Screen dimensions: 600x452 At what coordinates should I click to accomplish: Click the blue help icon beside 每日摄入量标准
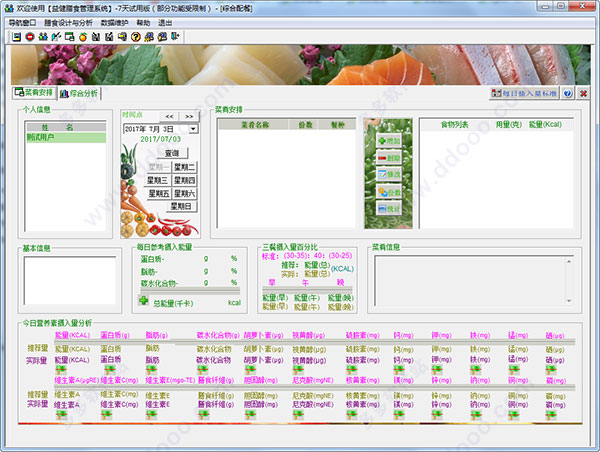pos(568,93)
